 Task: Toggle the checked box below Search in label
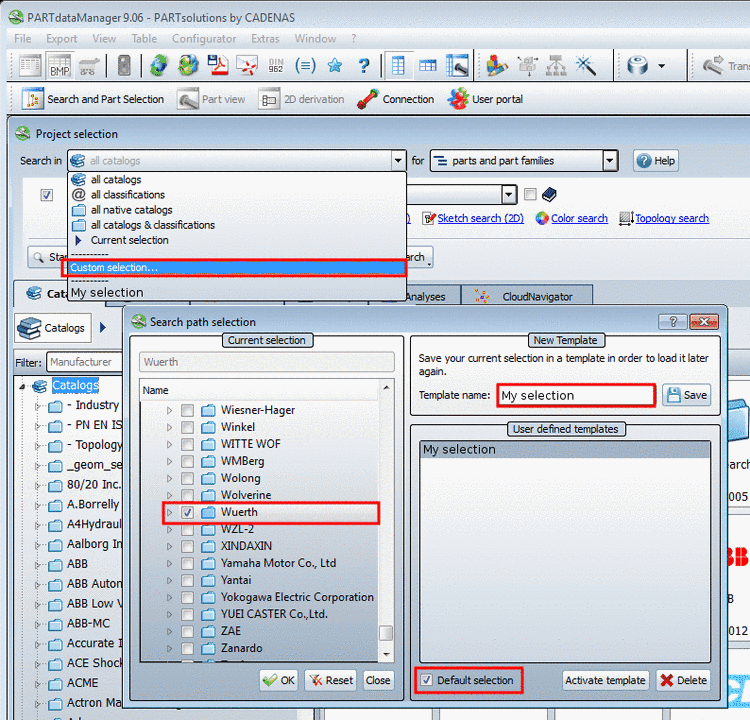[46, 195]
